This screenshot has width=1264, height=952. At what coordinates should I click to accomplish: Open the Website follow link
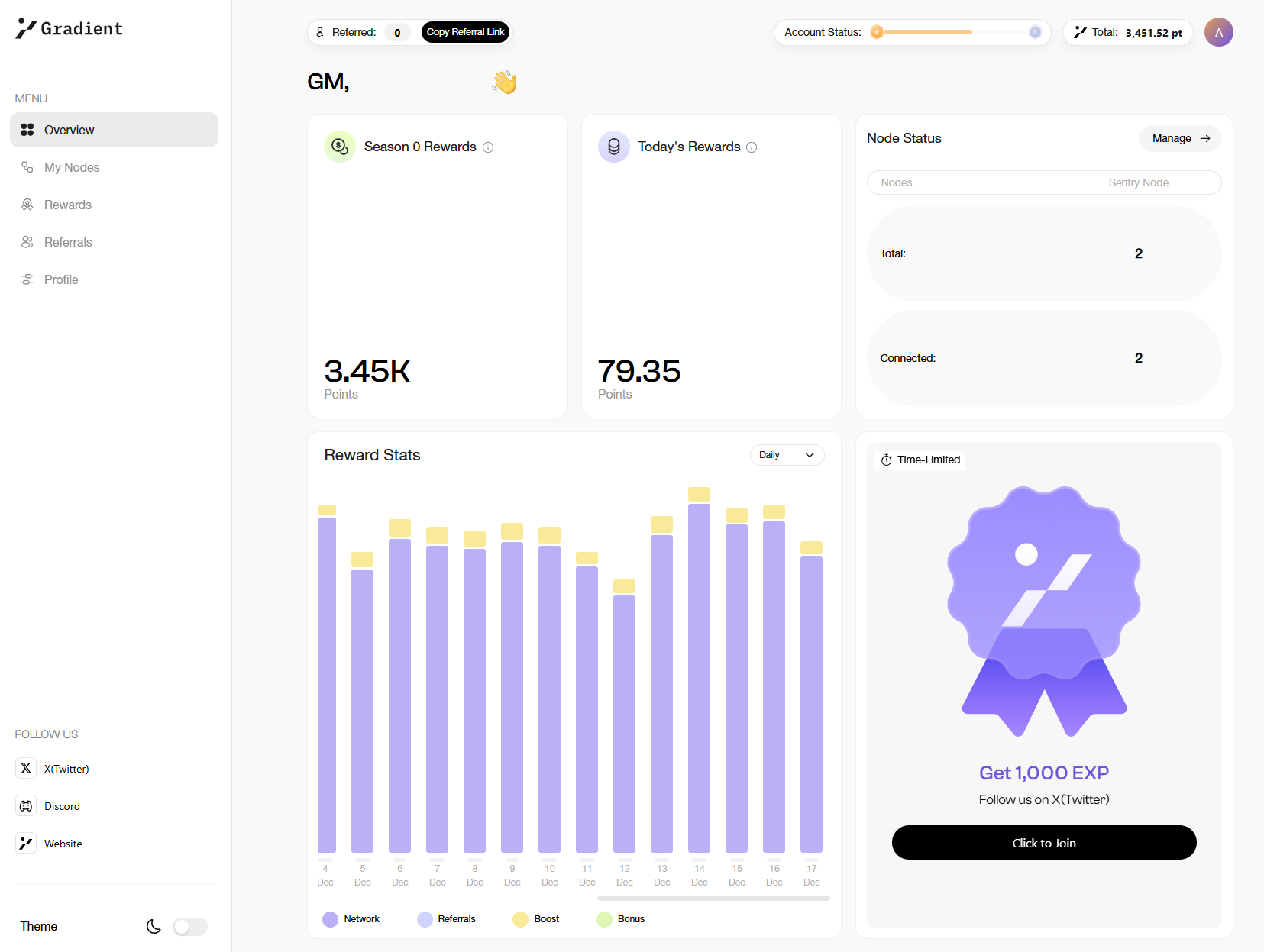(49, 843)
